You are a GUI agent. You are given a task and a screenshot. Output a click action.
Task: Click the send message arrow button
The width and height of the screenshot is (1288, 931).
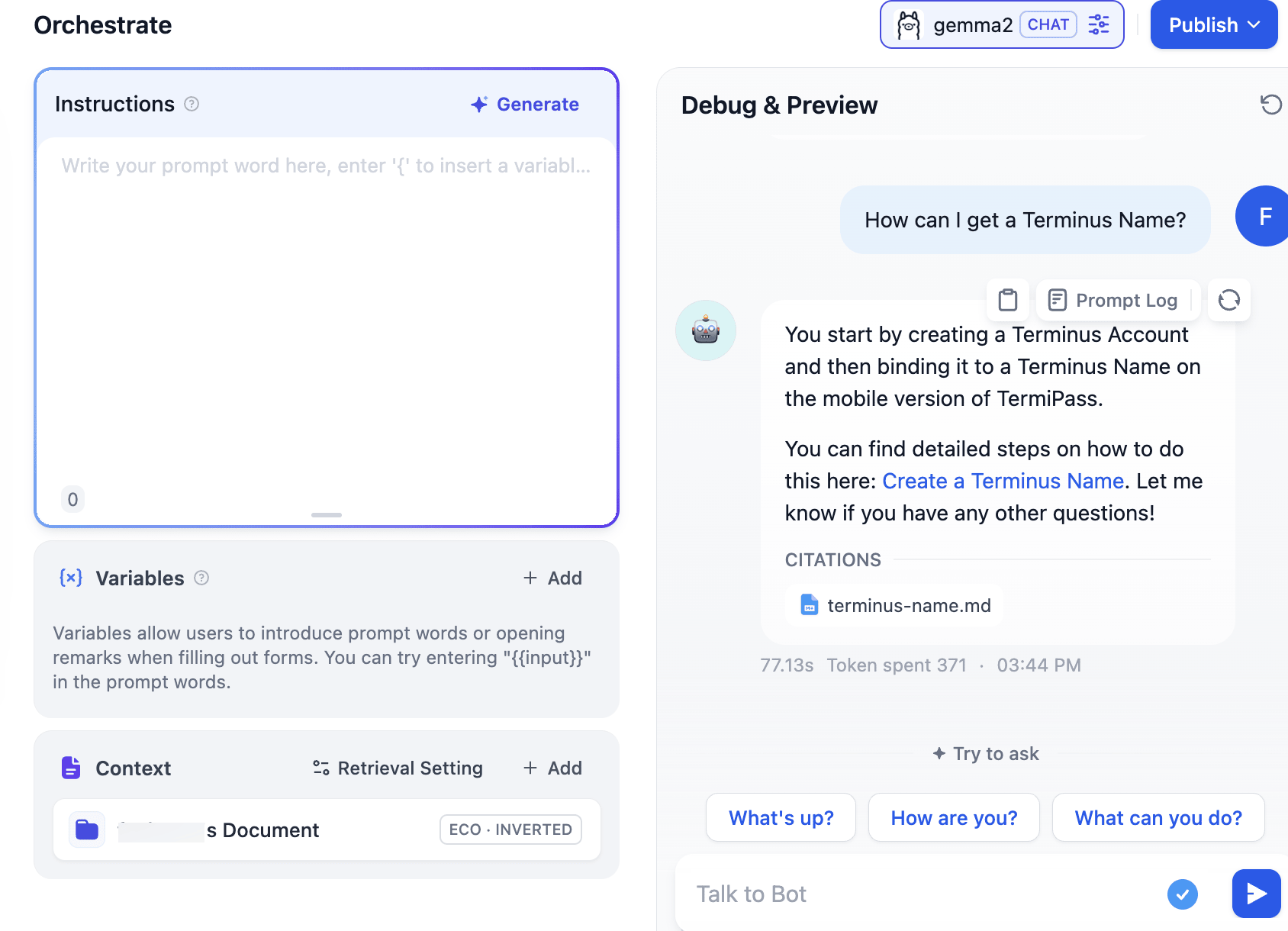coord(1255,894)
